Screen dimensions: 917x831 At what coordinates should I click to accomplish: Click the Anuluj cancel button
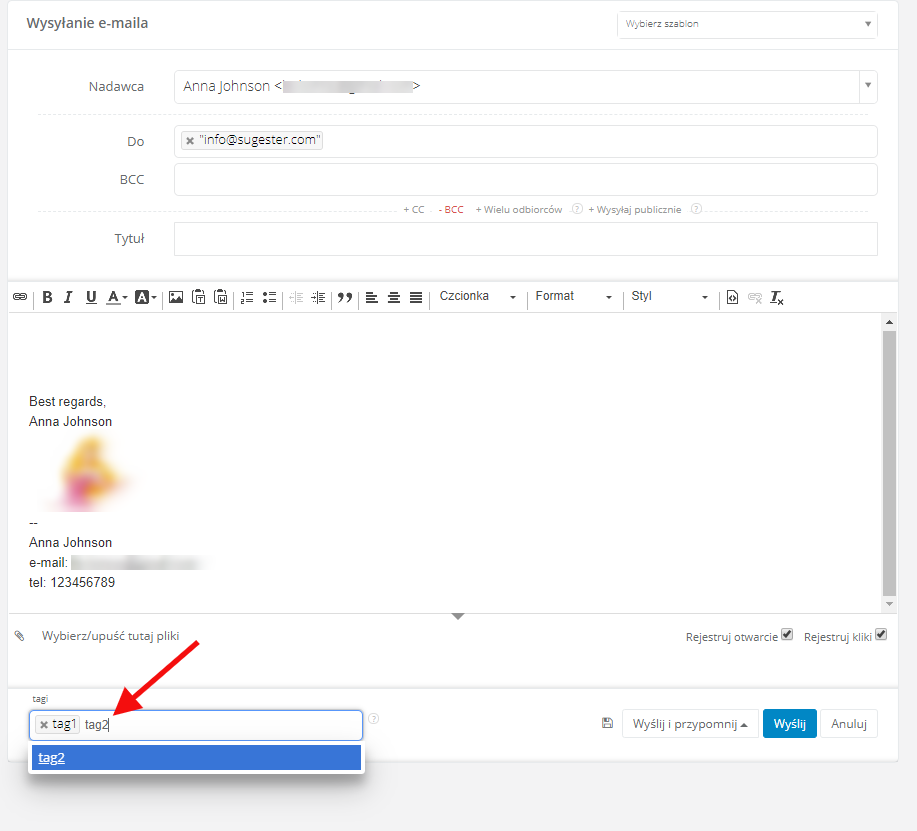849,724
